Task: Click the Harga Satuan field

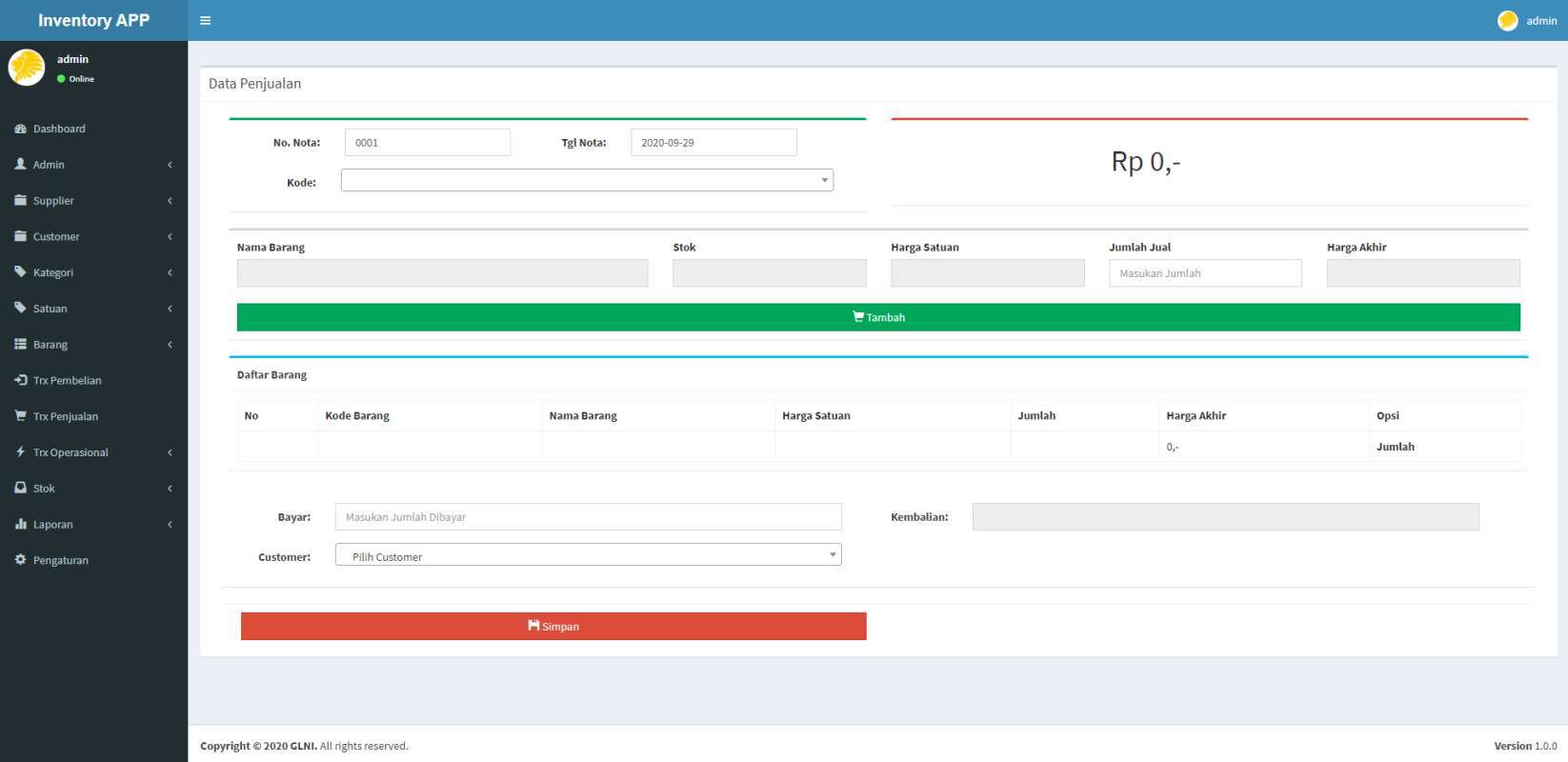Action: (987, 273)
